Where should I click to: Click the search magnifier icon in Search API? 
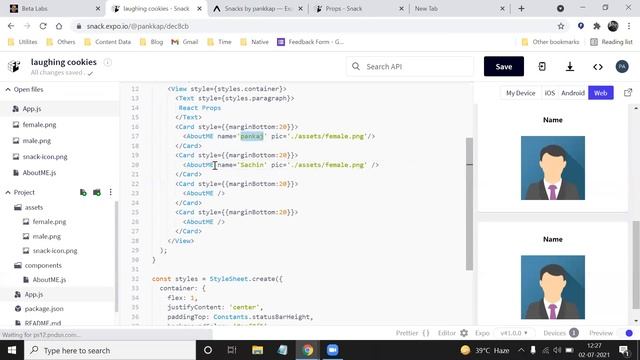coord(356,66)
